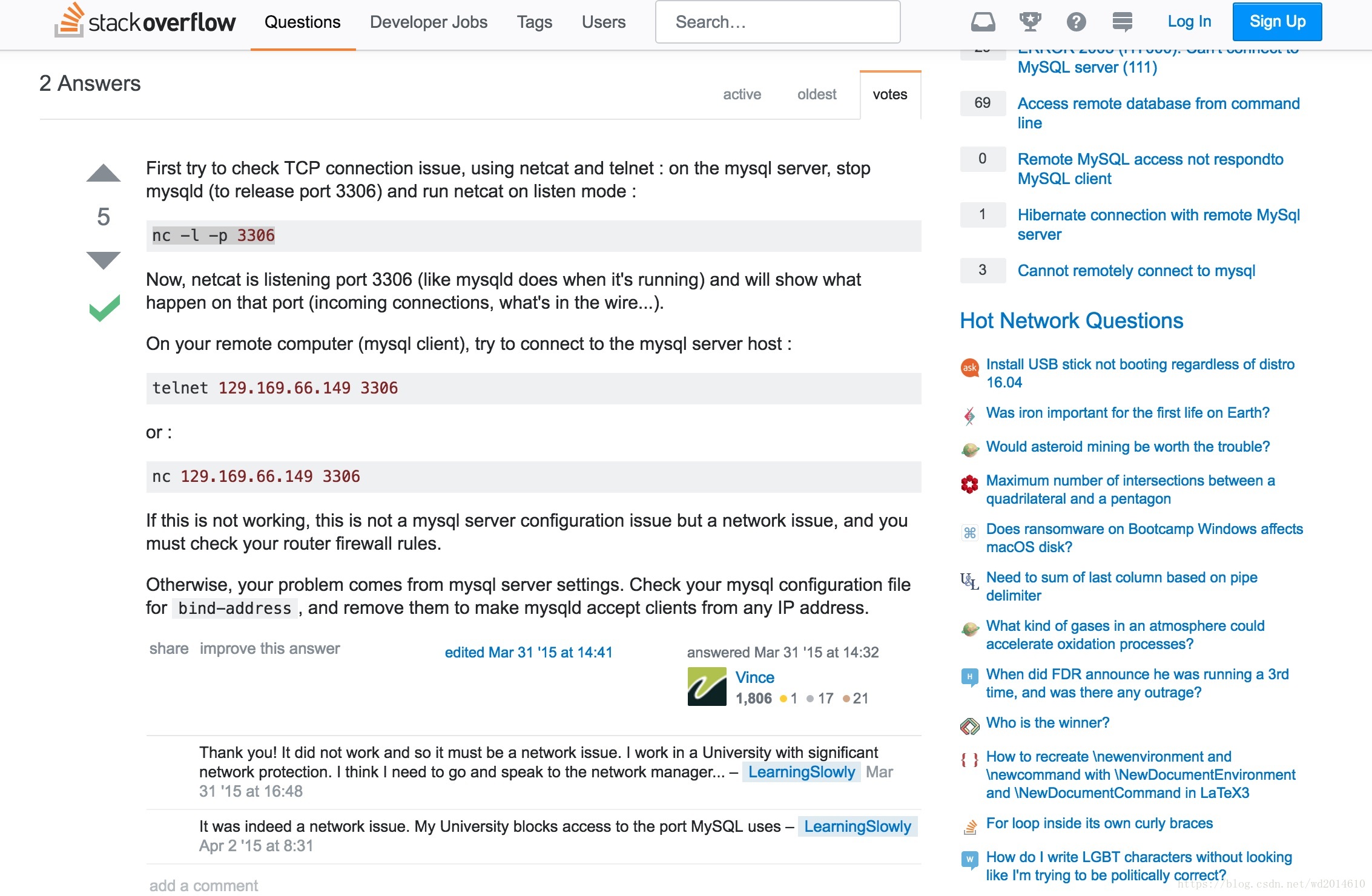Click the '2 Answers' heading
Viewport: 1372px width, 896px height.
(x=90, y=84)
